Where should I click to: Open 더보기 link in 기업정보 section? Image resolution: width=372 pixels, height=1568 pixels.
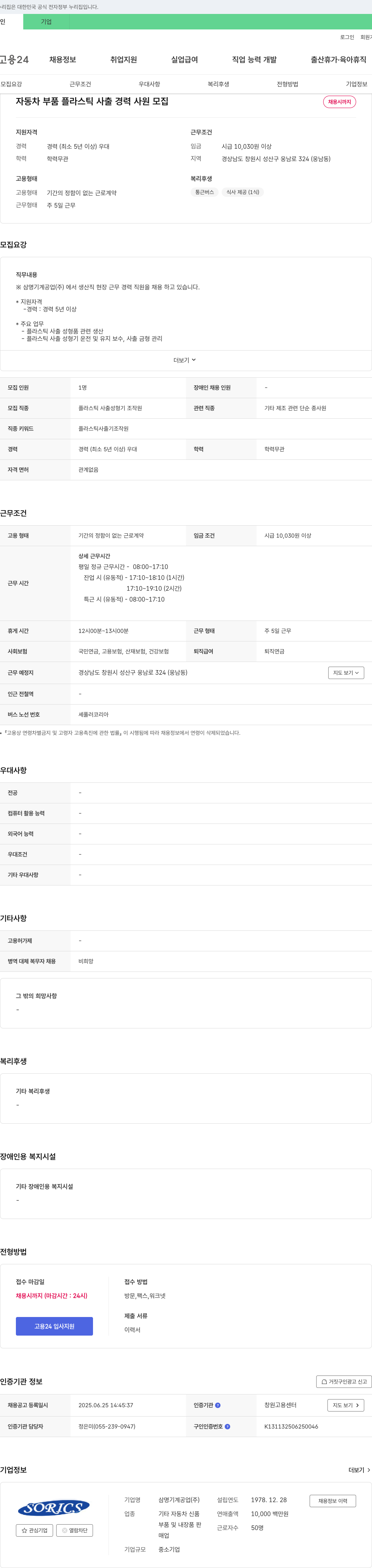pos(359,1470)
